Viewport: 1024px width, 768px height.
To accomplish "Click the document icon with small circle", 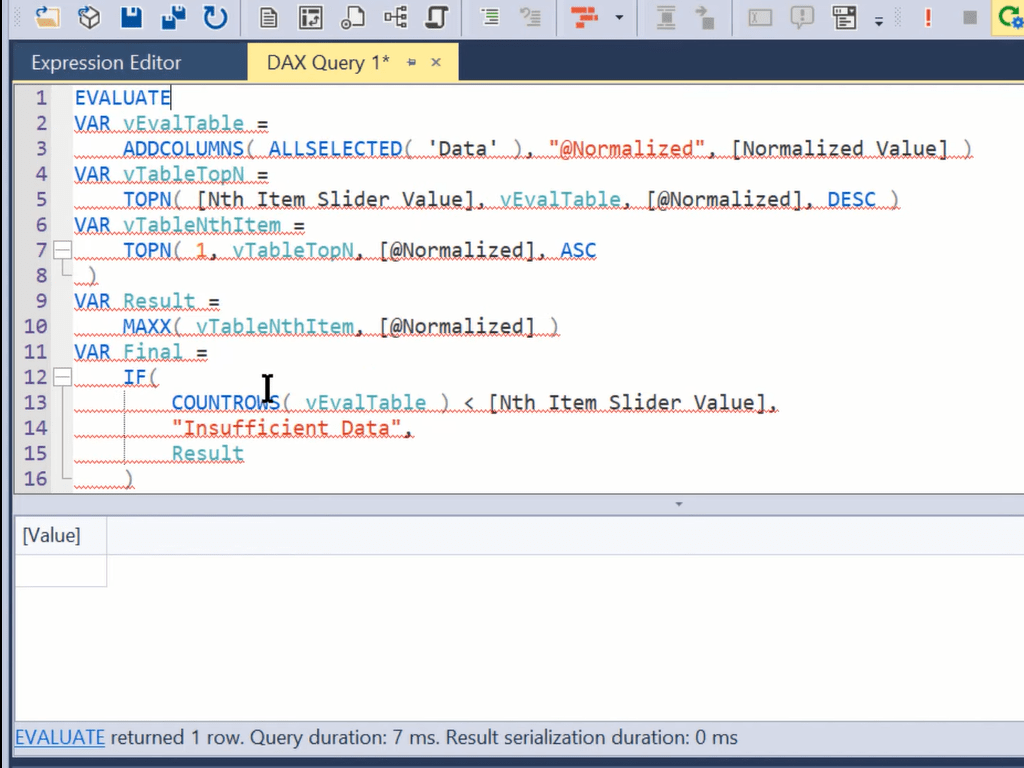I will tap(353, 17).
